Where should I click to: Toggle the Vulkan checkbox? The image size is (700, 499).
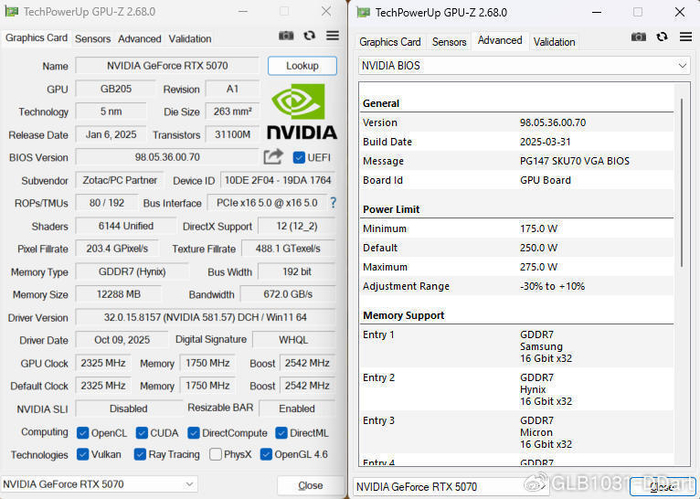tap(83, 454)
